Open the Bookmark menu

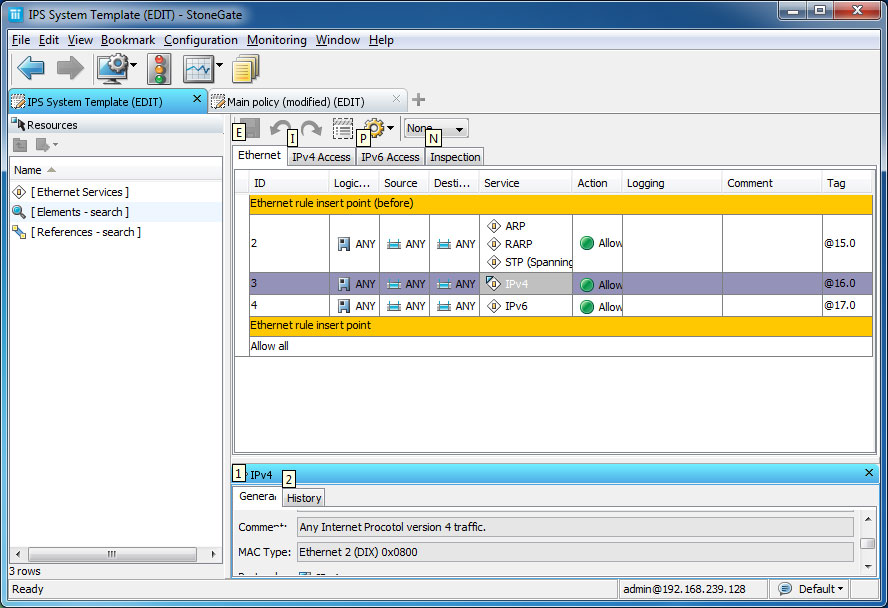click(128, 40)
